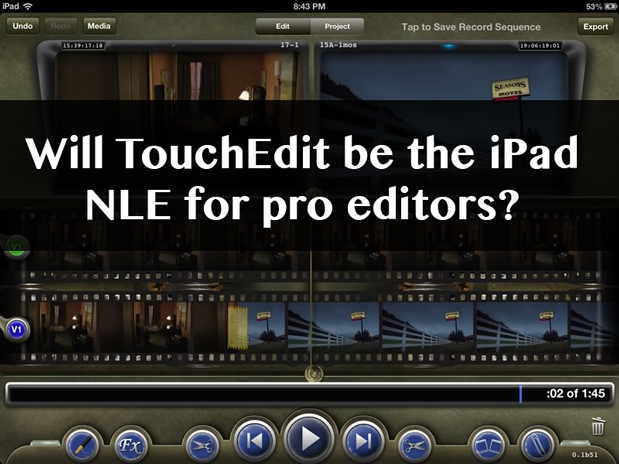Open the Fx effects button
The image size is (619, 464).
click(x=130, y=445)
